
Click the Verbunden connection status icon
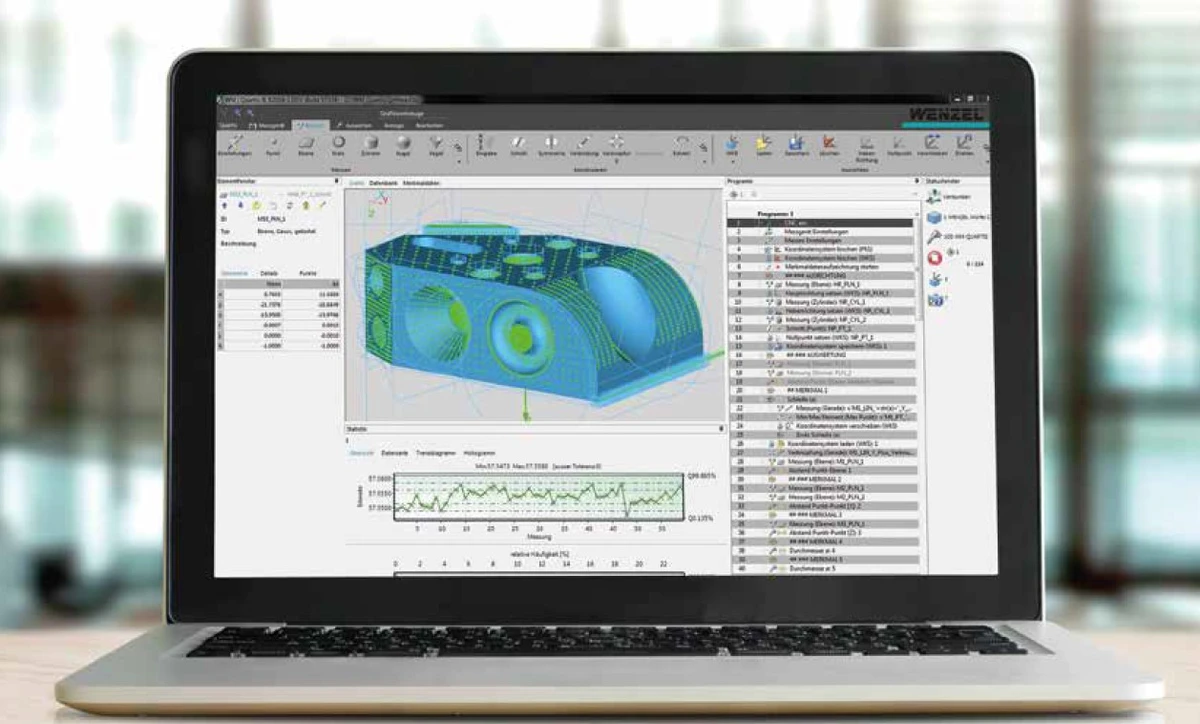point(934,198)
